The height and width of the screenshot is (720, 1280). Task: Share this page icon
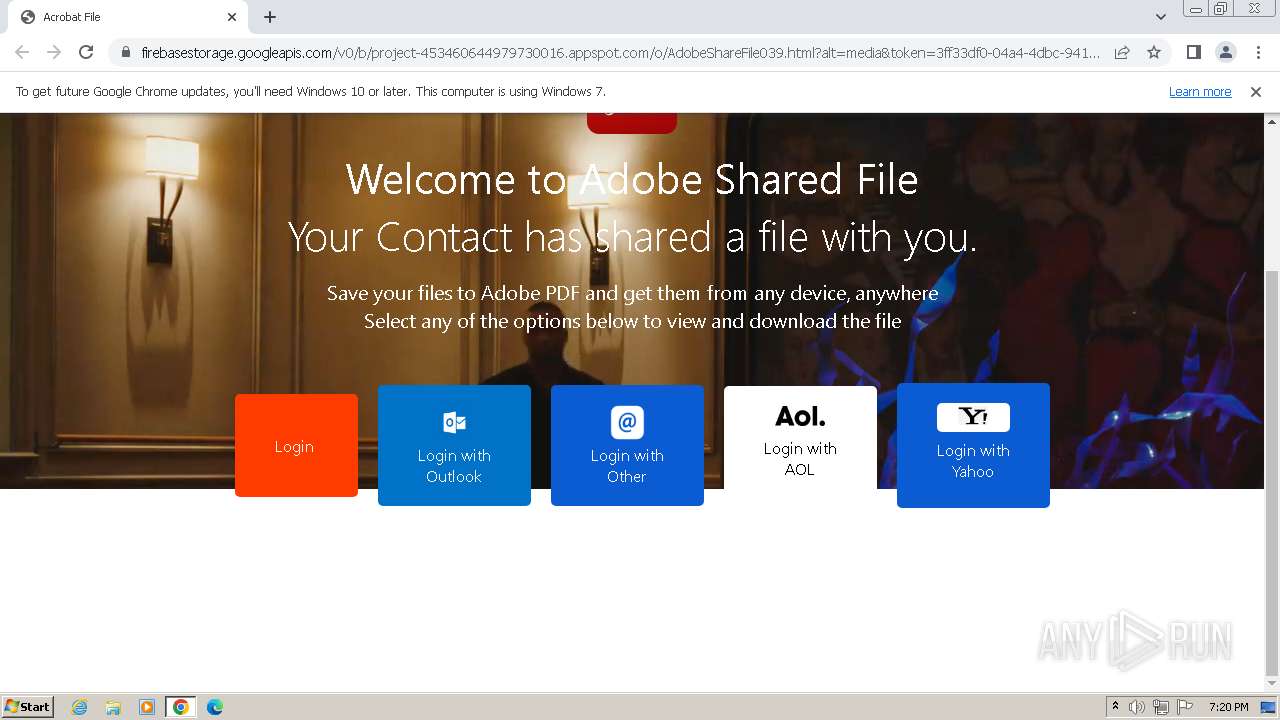pos(1122,52)
